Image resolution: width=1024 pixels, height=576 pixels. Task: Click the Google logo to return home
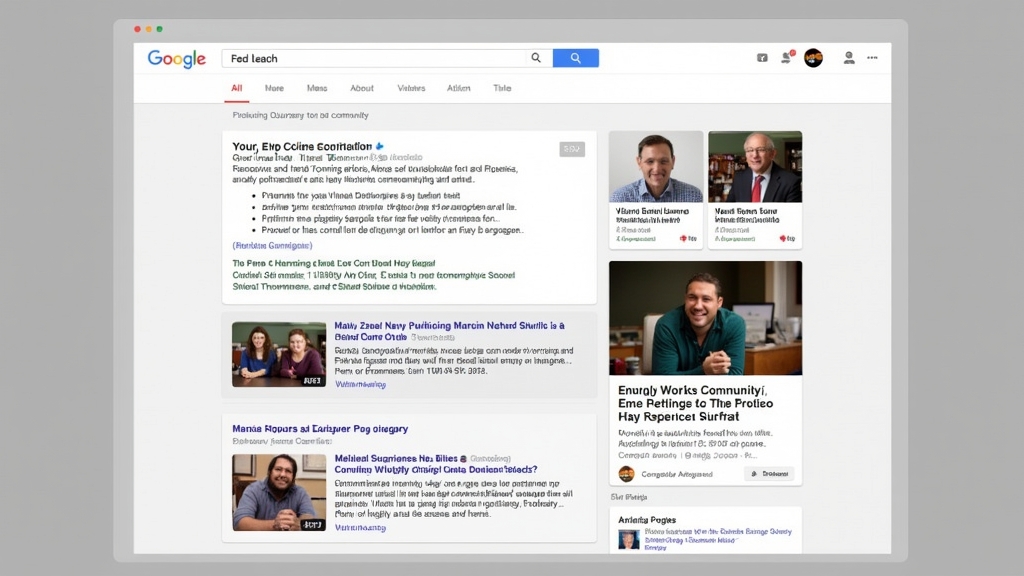[x=176, y=58]
